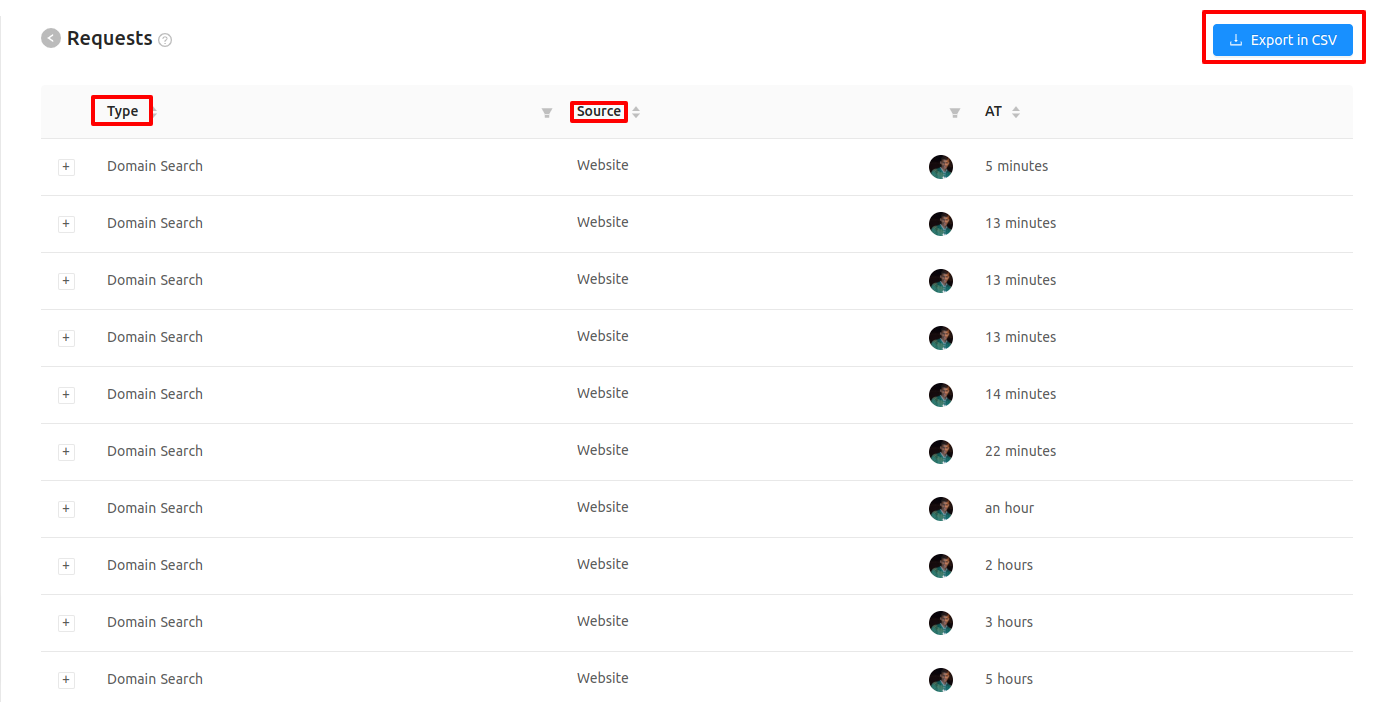The width and height of the screenshot is (1386, 702).
Task: Click the Source column header label
Action: (x=599, y=111)
